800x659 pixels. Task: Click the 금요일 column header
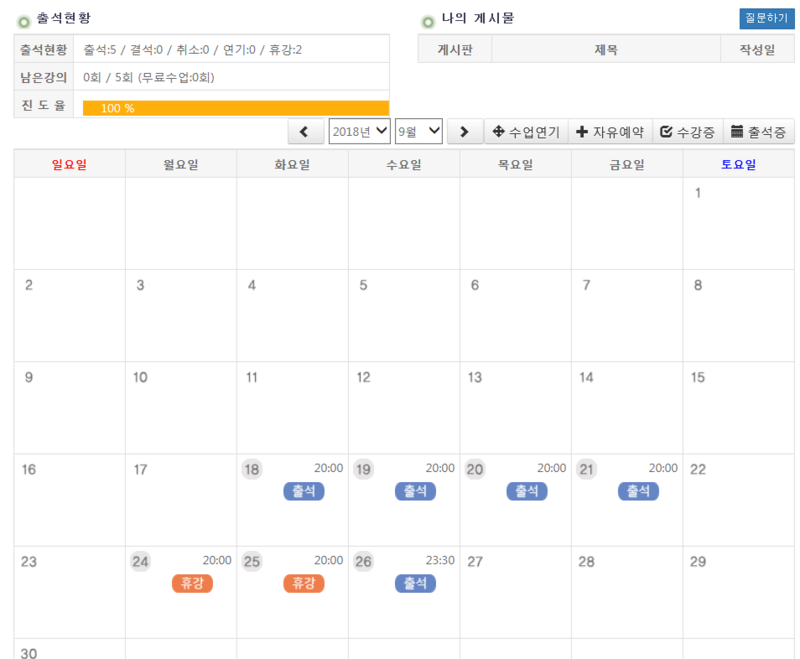627,164
